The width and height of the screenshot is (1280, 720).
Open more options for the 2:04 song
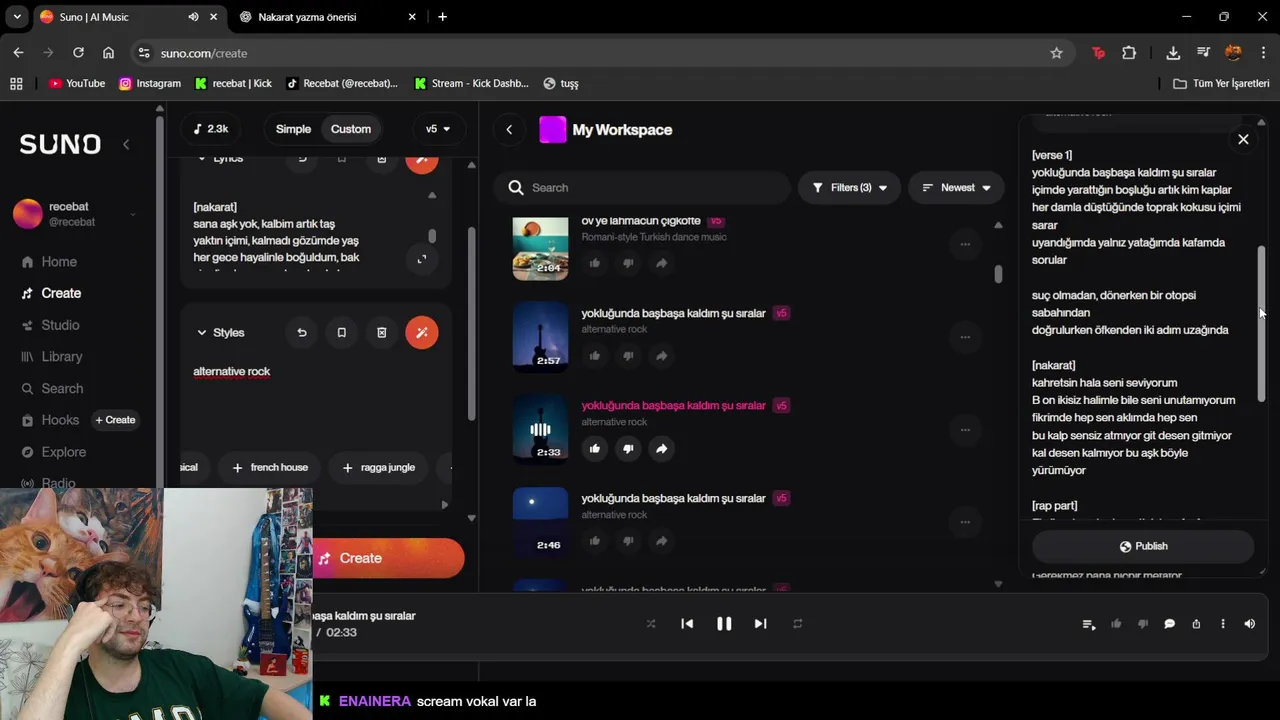tap(965, 244)
